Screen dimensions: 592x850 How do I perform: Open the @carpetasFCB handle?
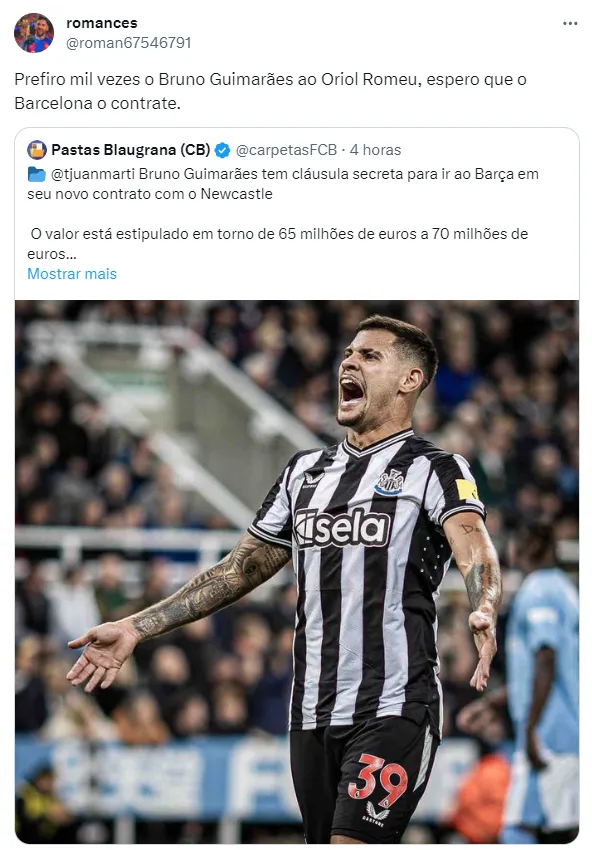[286, 150]
